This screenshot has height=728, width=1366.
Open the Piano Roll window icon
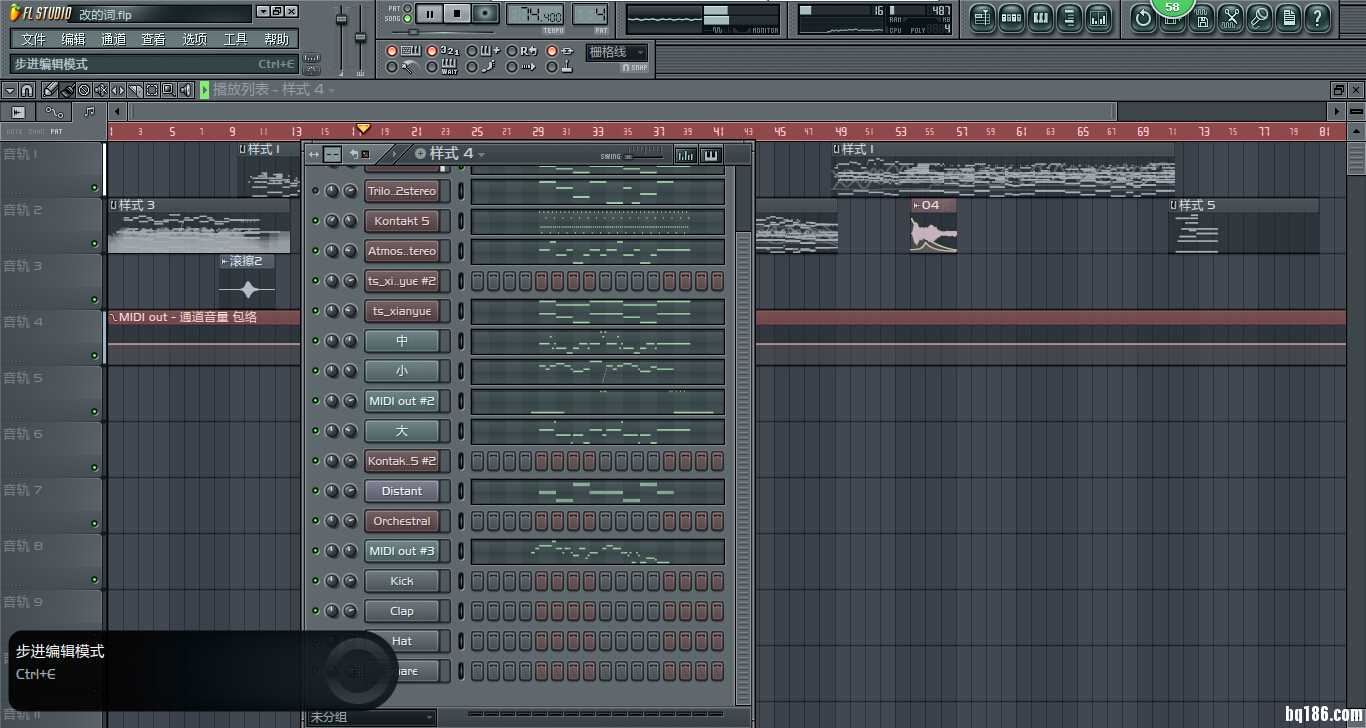click(x=1041, y=17)
